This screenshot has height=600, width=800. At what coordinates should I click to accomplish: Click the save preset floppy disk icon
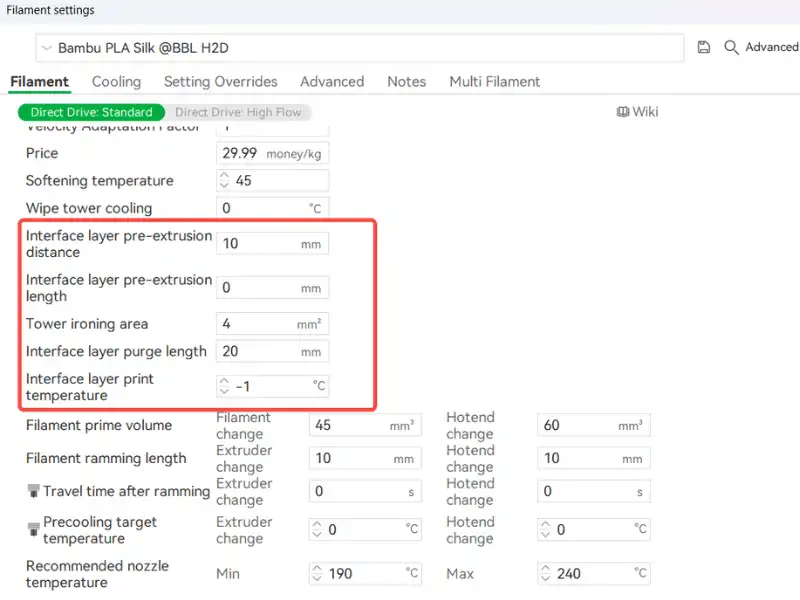point(704,47)
